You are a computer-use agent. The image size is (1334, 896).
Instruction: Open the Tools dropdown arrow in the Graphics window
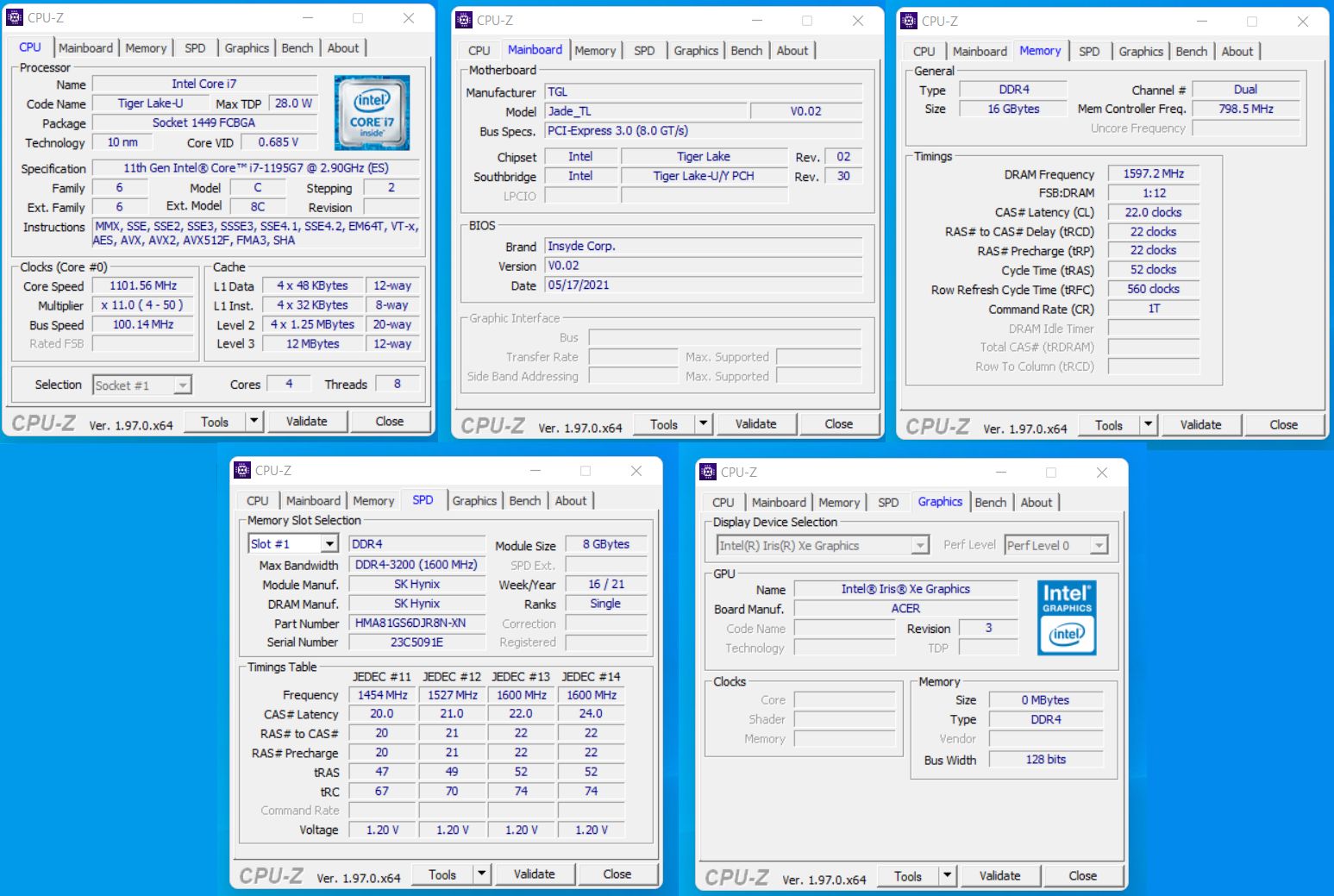947,875
